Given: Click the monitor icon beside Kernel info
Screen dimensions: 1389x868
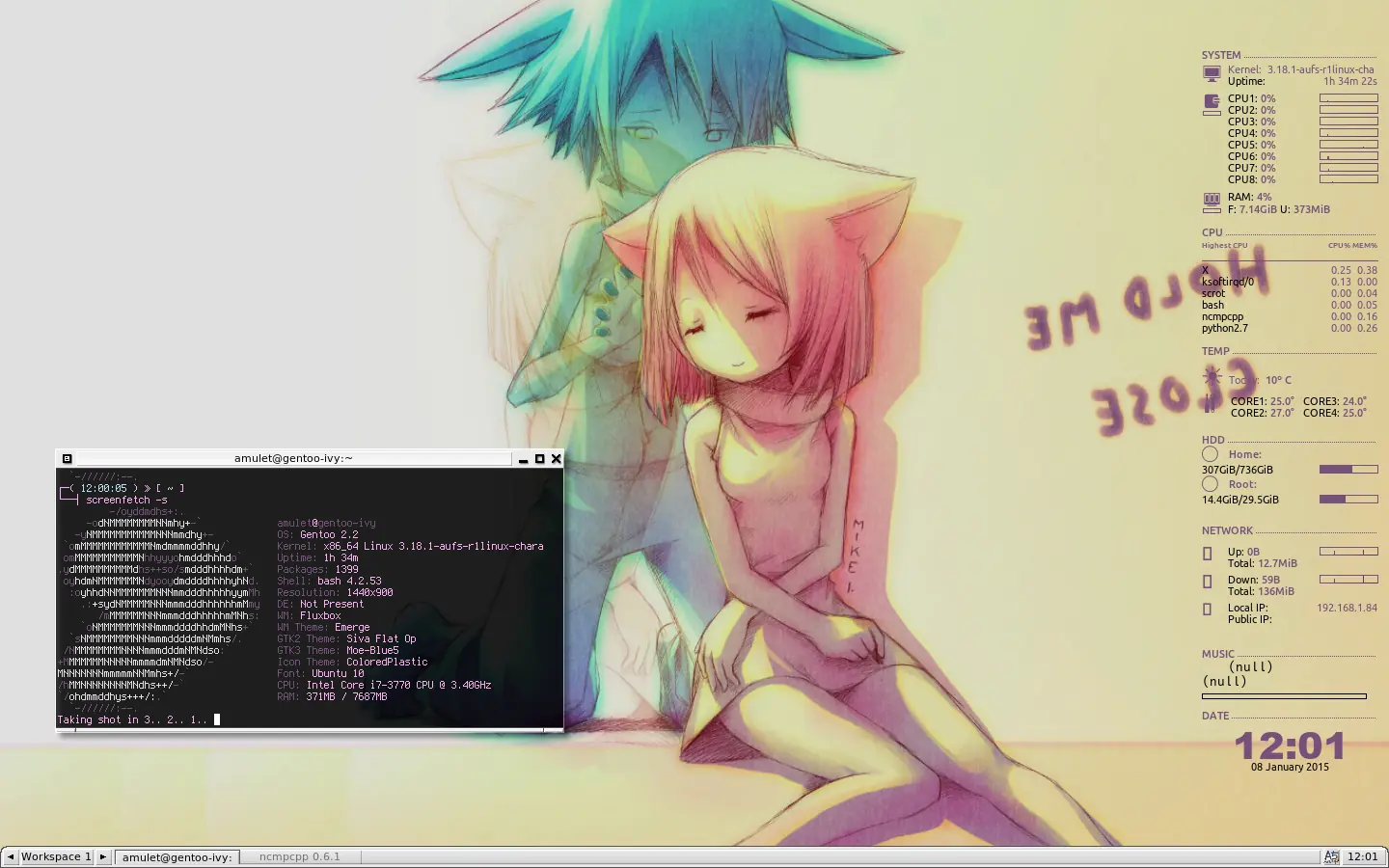Looking at the screenshot, I should (1212, 74).
